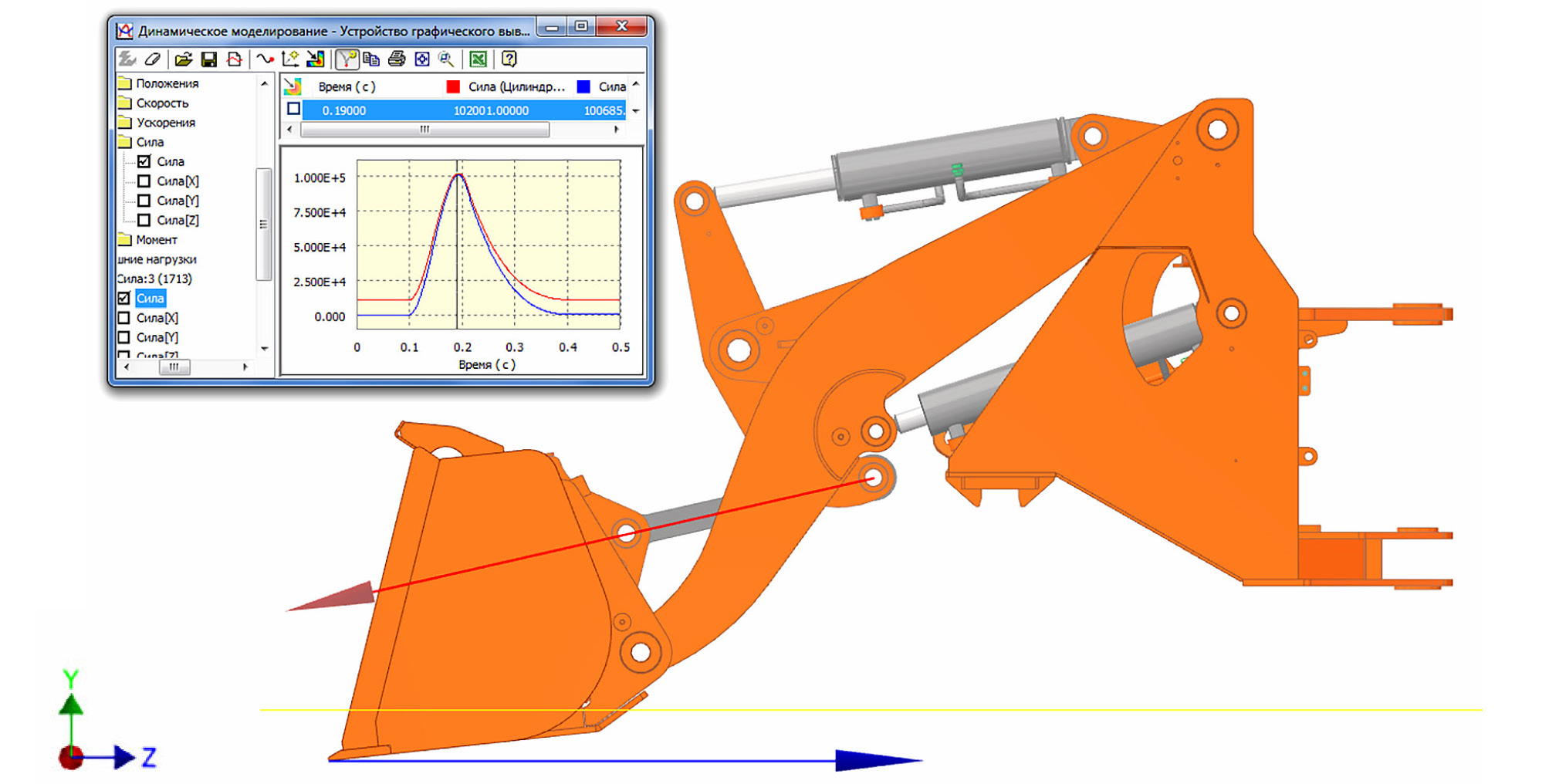The image size is (1559, 784).
Task: Toggle checkbox in the 0.19000 data row
Action: [293, 110]
